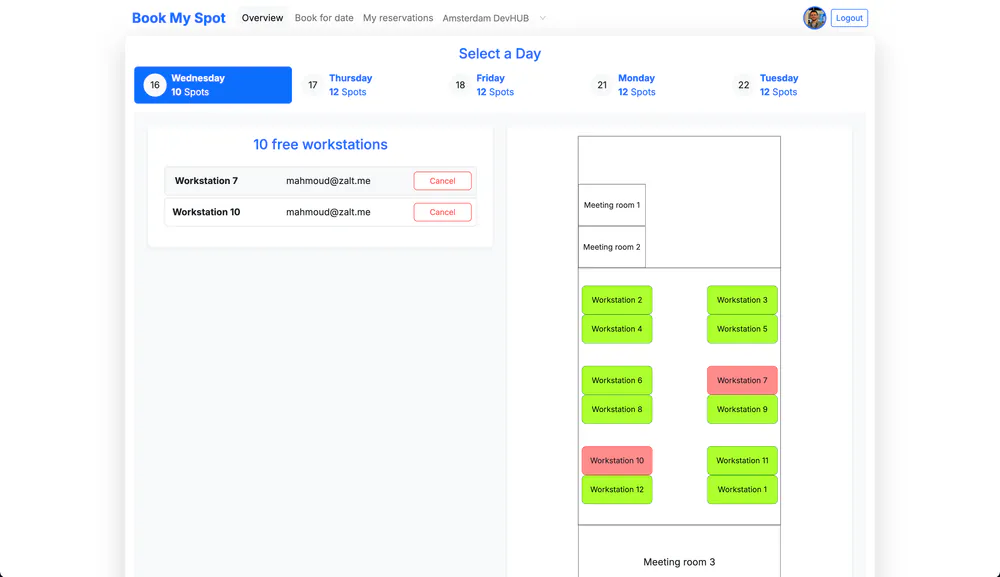The height and width of the screenshot is (577, 1000).
Task: Open Book for date
Action: click(324, 17)
